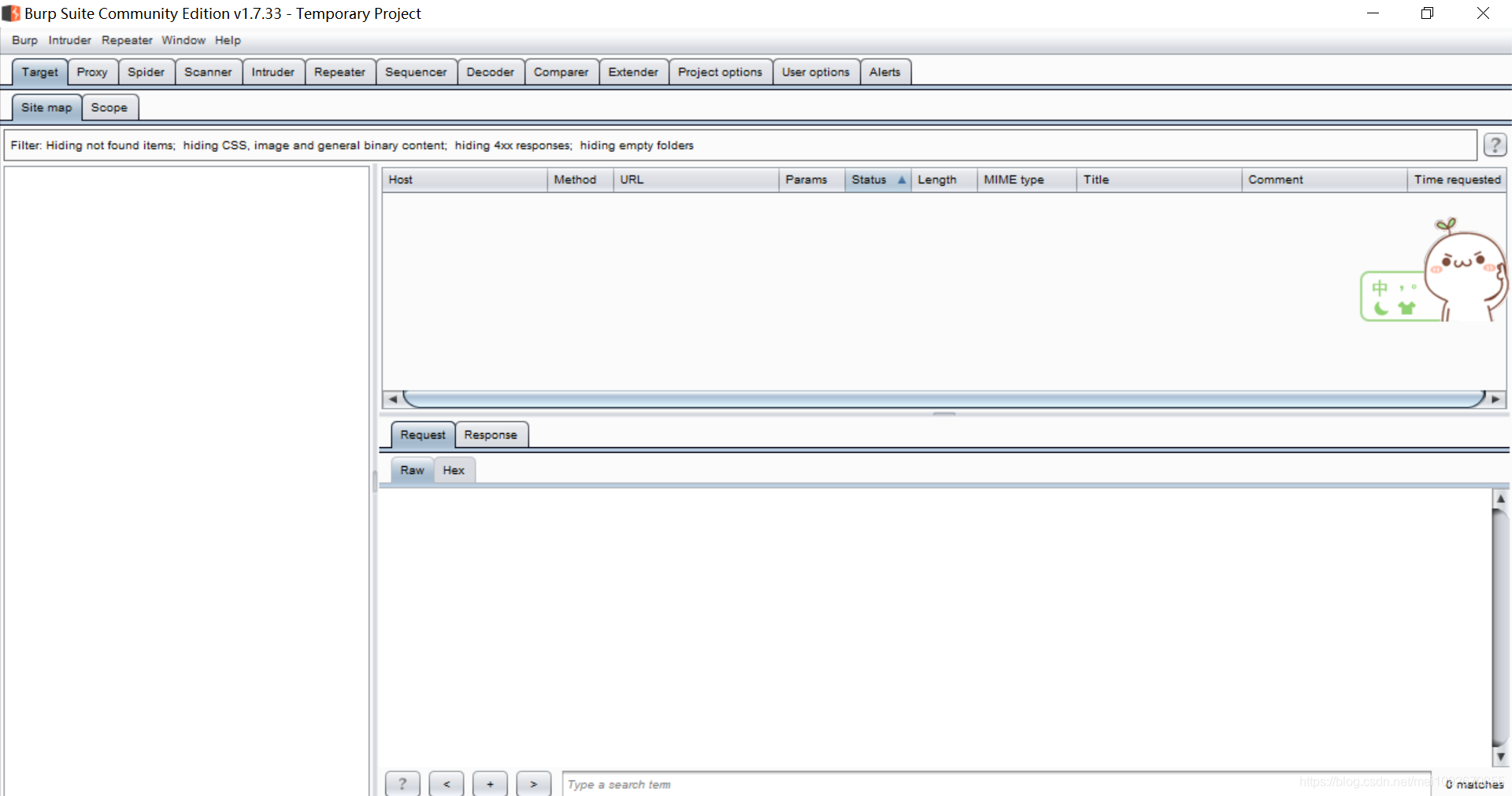This screenshot has height=796, width=1512.
Task: Close the Burp Suite window
Action: [x=1483, y=13]
